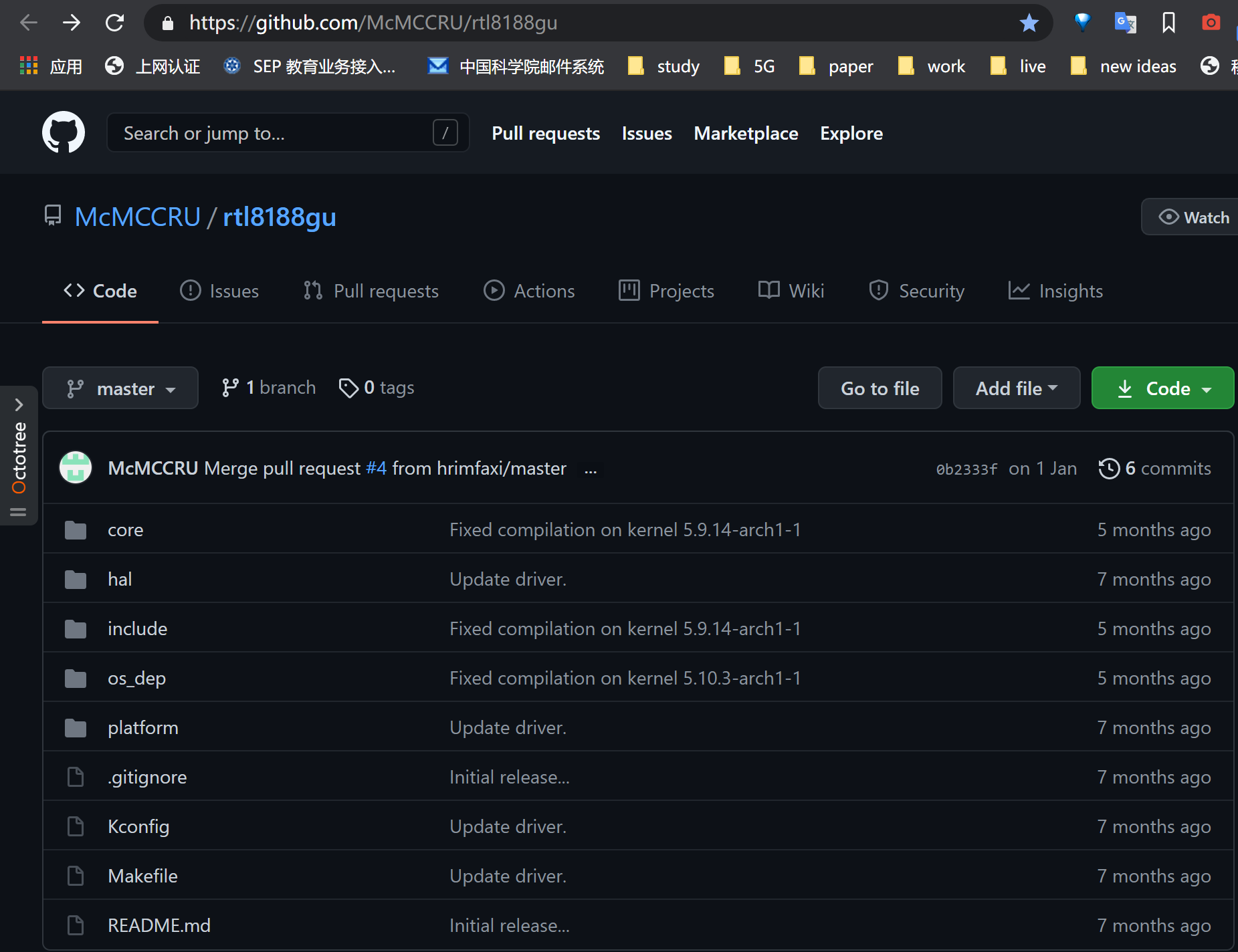Go back using the browser back arrow
Image resolution: width=1238 pixels, height=952 pixels.
click(28, 22)
